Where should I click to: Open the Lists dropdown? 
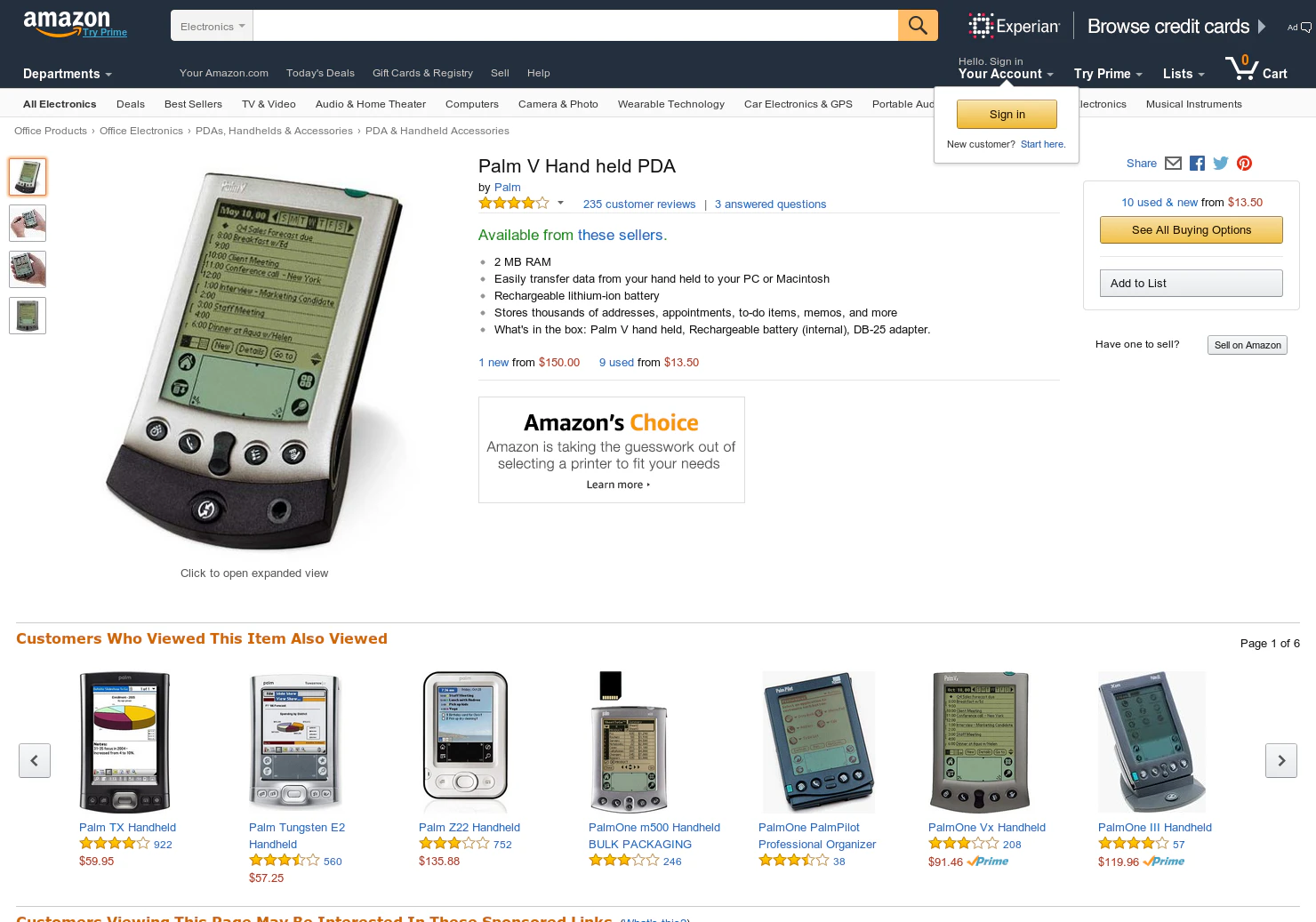(x=1184, y=74)
